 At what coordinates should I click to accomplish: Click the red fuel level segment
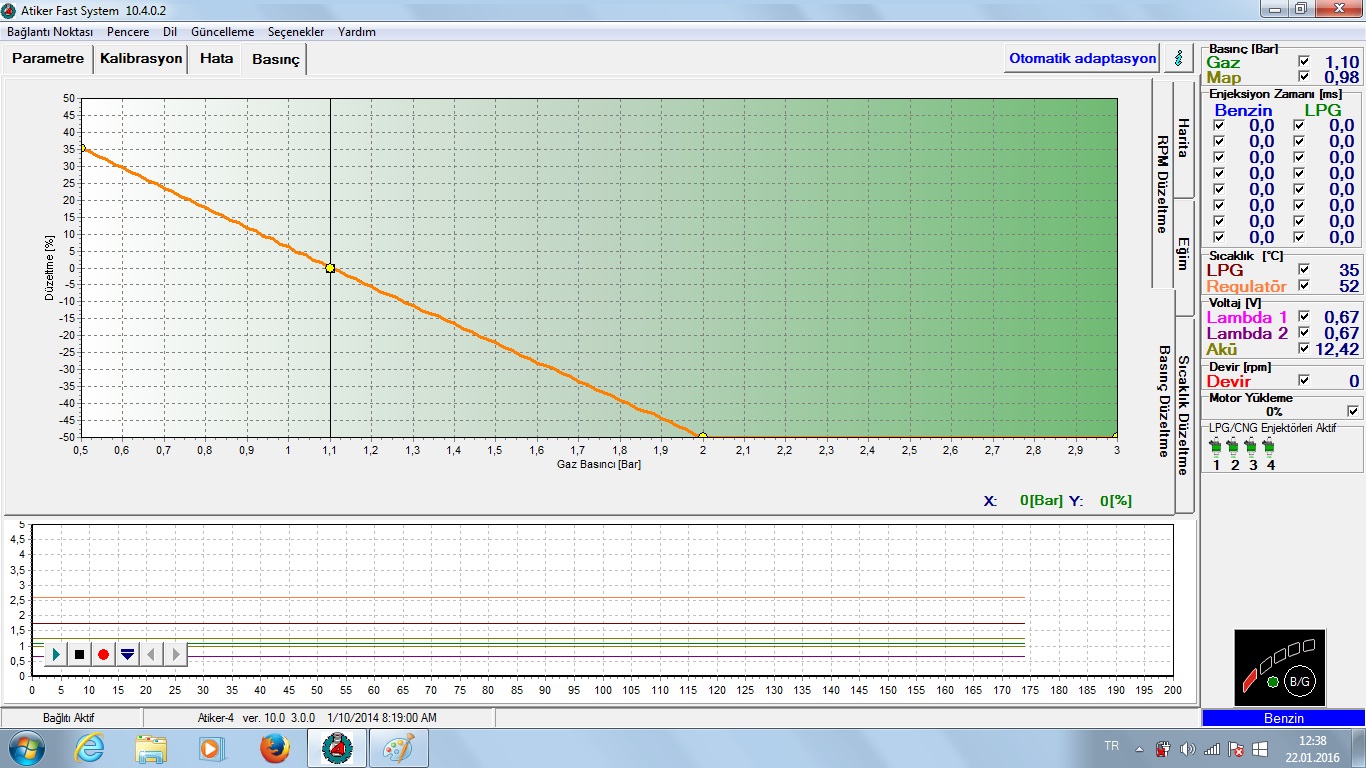(1250, 680)
